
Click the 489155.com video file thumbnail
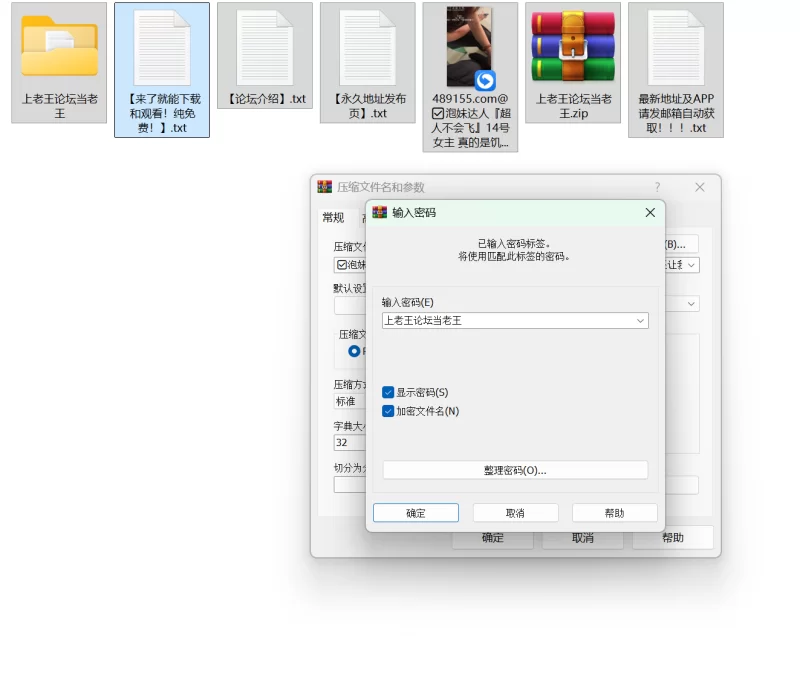pos(470,48)
